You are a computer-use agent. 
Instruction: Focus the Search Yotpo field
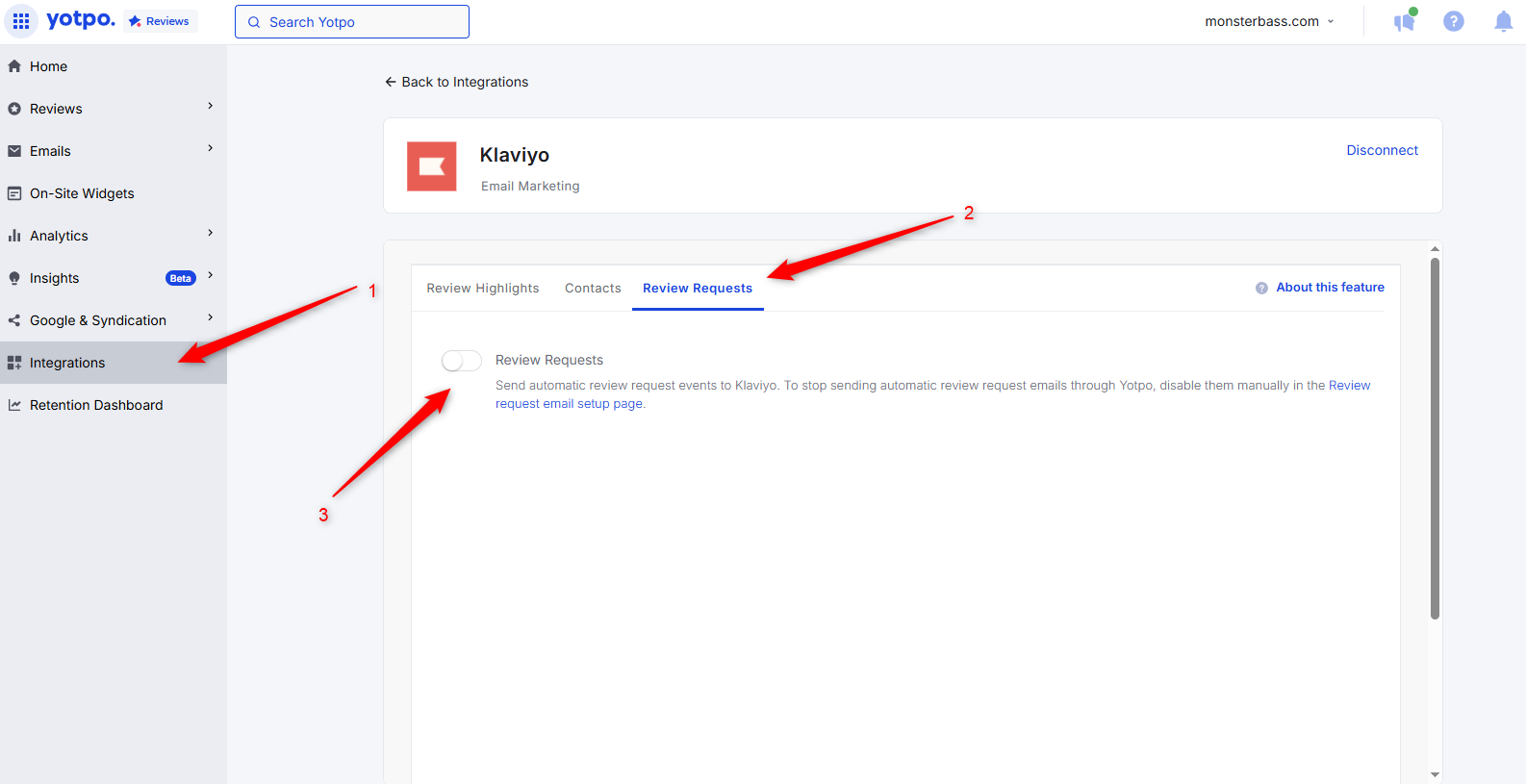pos(352,22)
